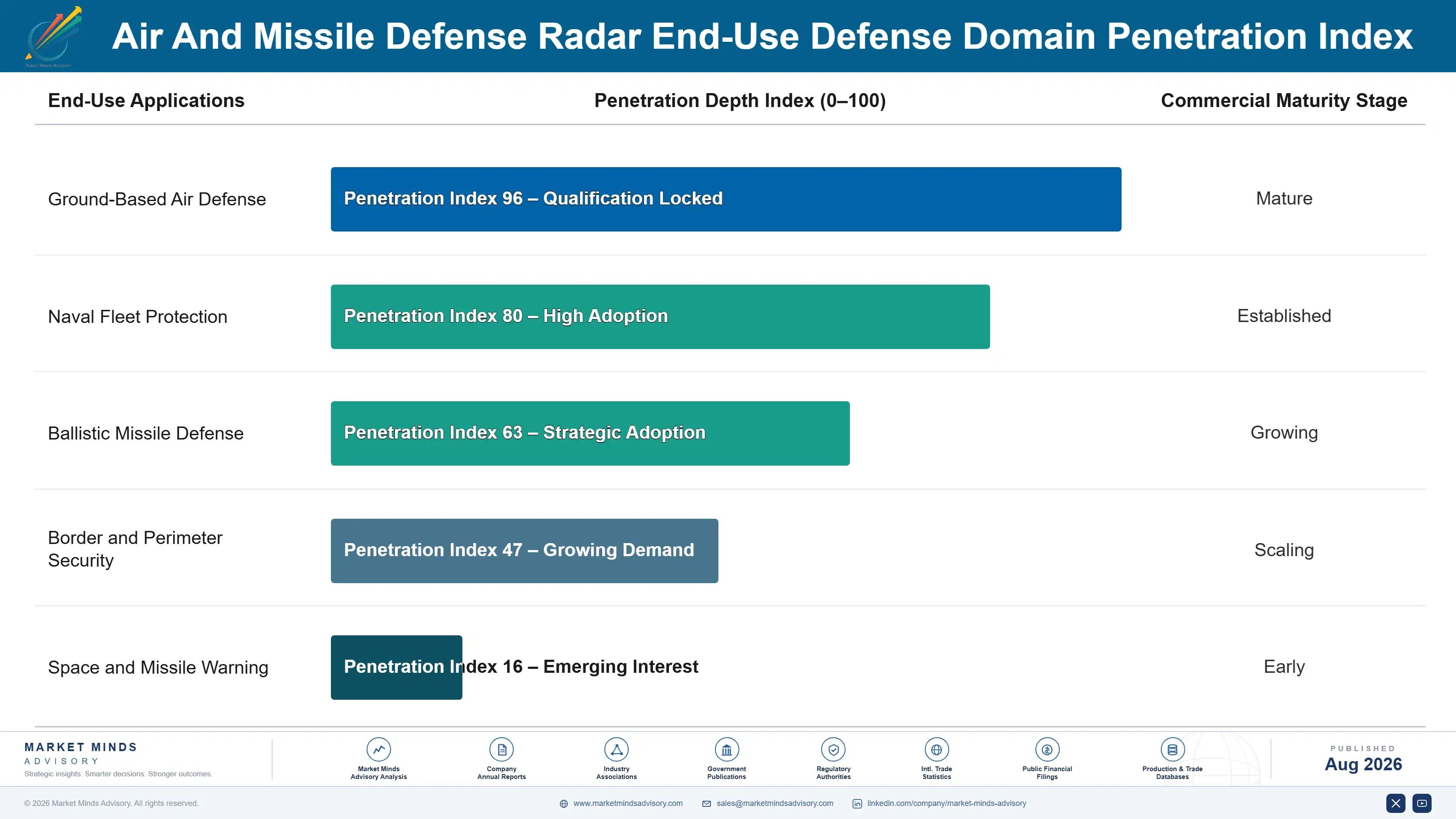Click the Space and Missile Warning label
The image size is (1456, 819).
click(158, 668)
